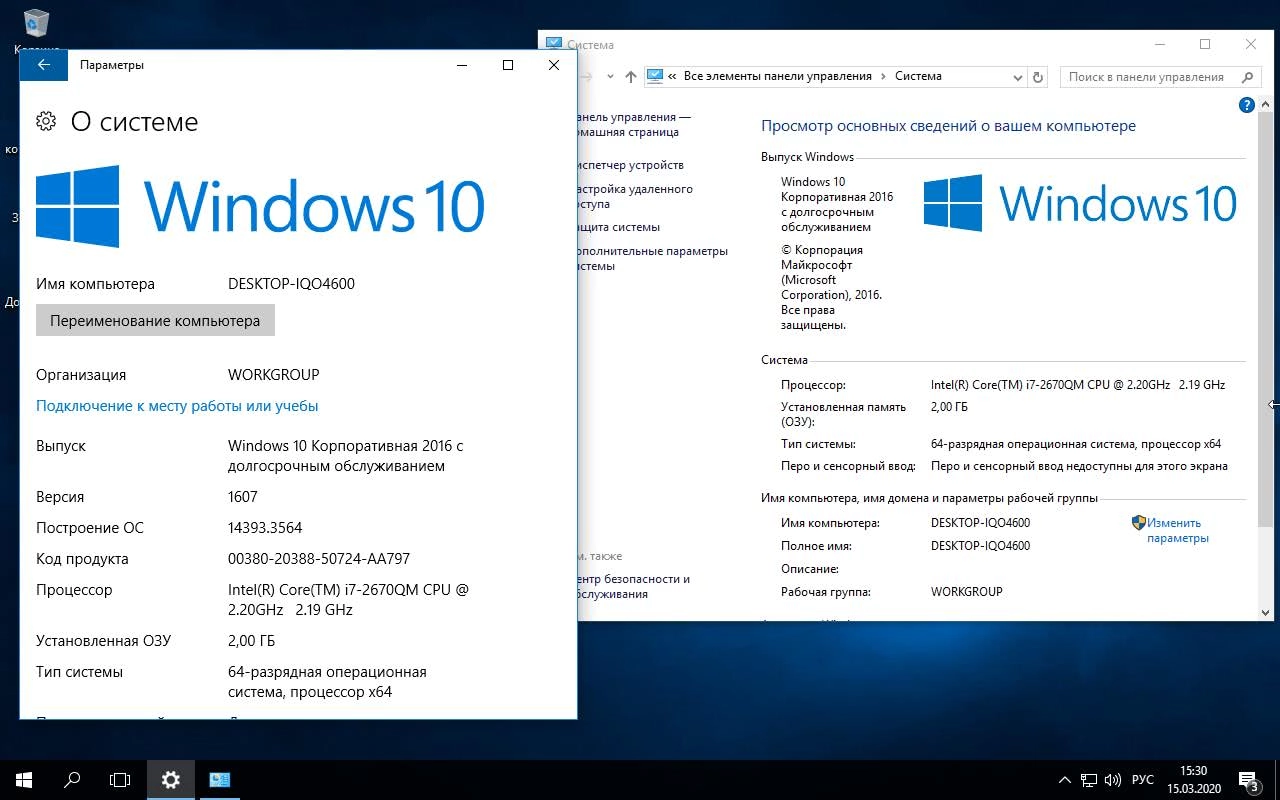
Task: Open Центр безопасности и обслуживания link
Action: (633, 586)
